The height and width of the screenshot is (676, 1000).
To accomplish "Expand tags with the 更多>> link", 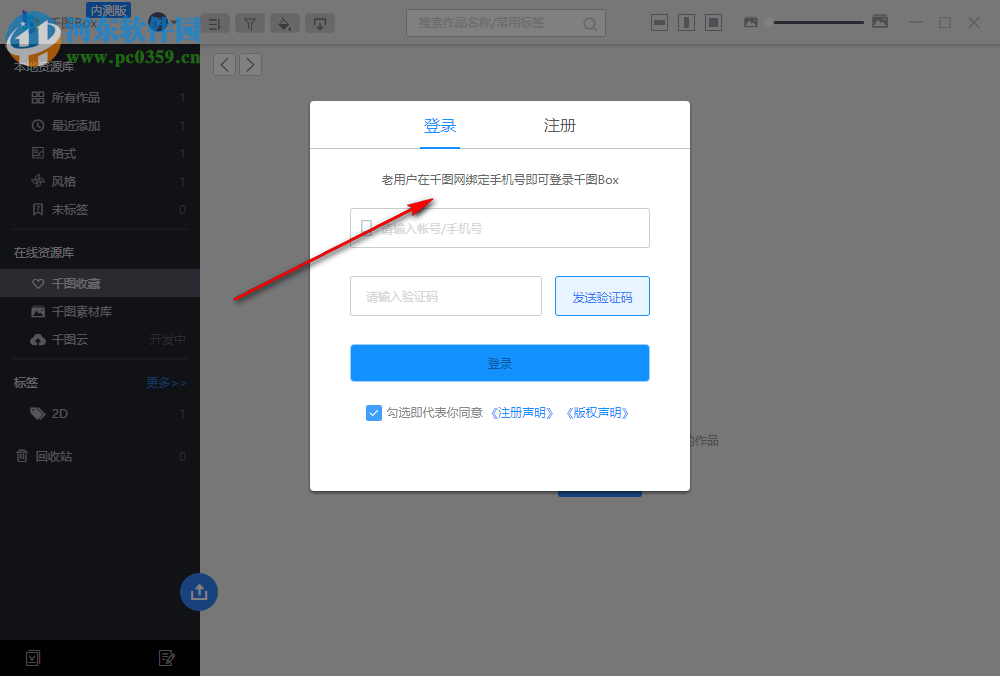I will tap(165, 382).
